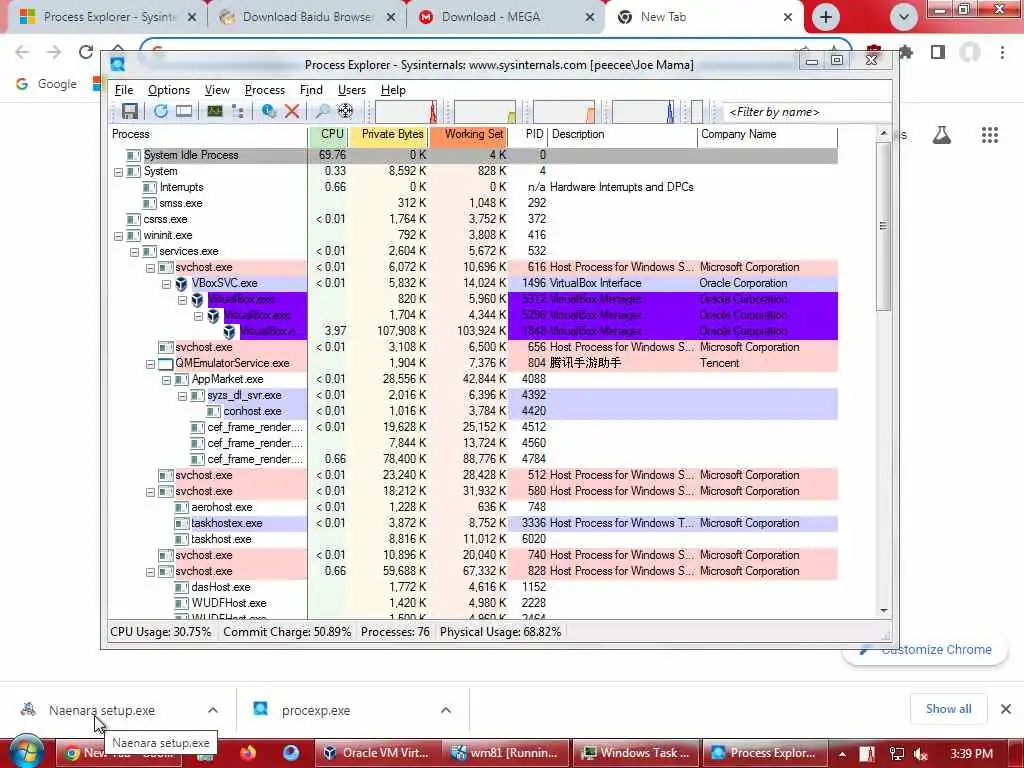Click the Oracle VM VirtualBox taskbar button

(377, 753)
